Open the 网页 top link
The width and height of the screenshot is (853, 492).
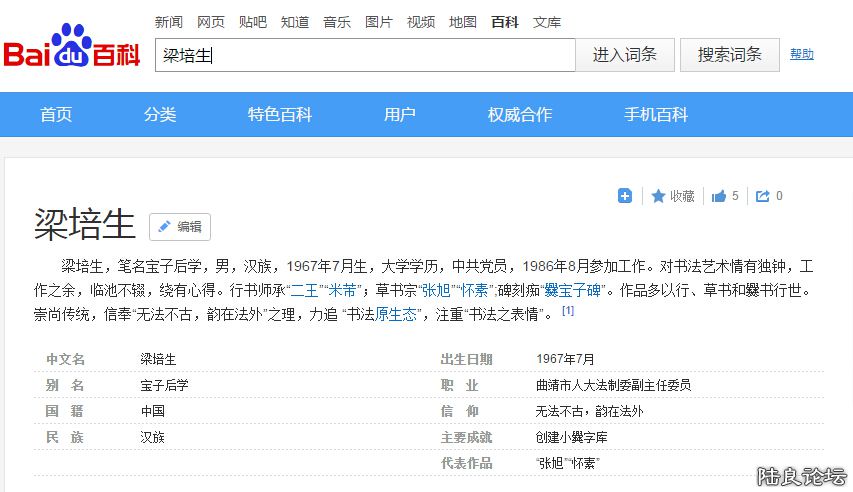pyautogui.click(x=211, y=22)
